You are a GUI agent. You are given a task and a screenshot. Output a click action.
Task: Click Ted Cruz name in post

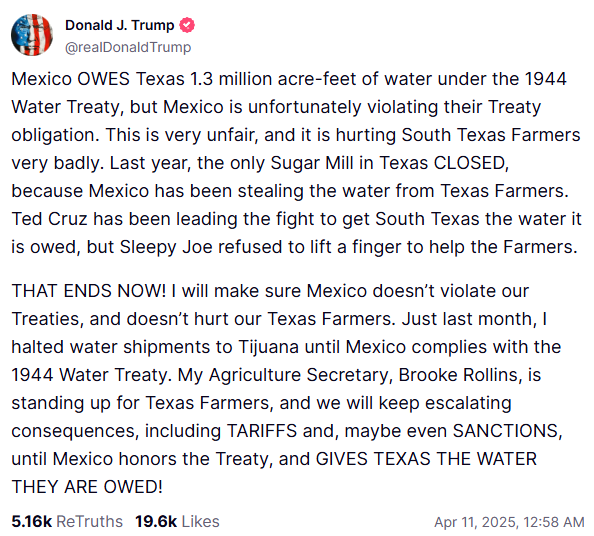(49, 219)
